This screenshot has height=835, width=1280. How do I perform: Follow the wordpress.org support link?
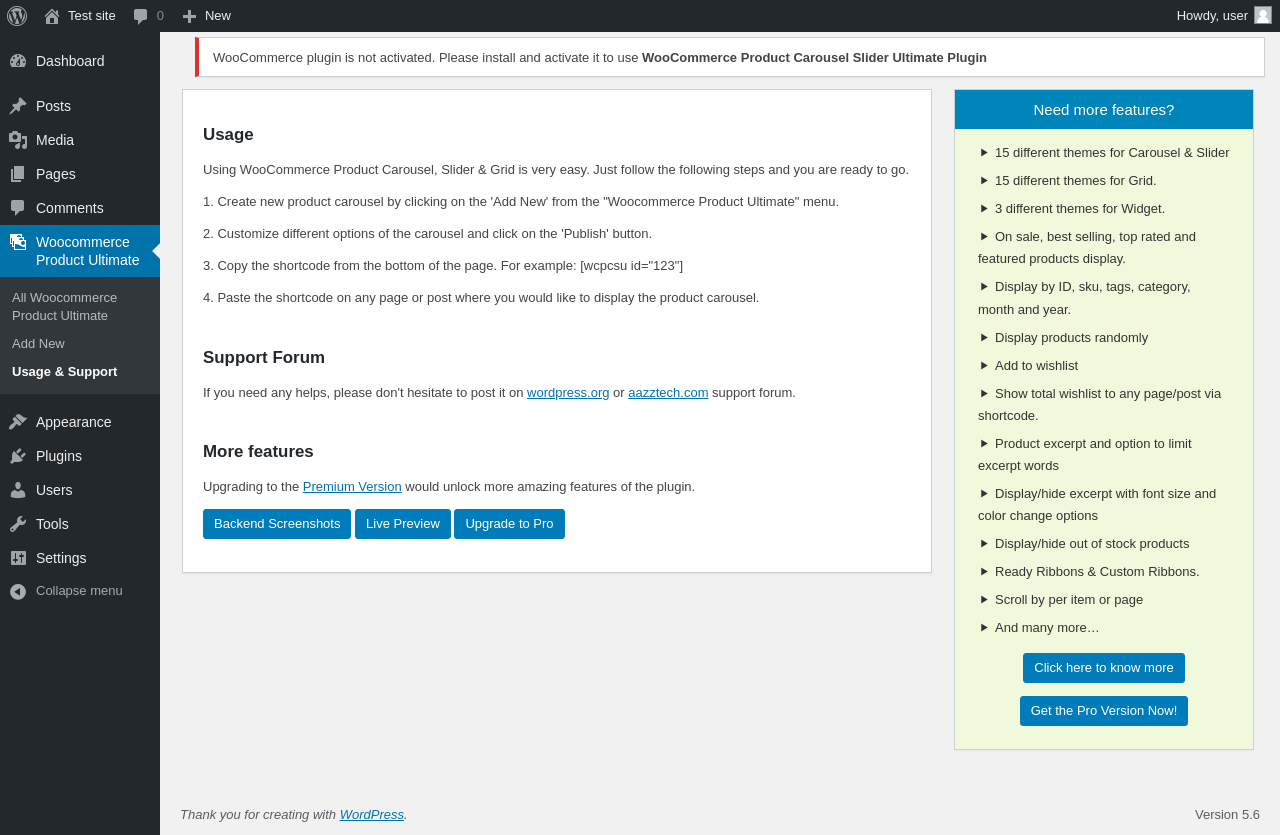tap(568, 393)
